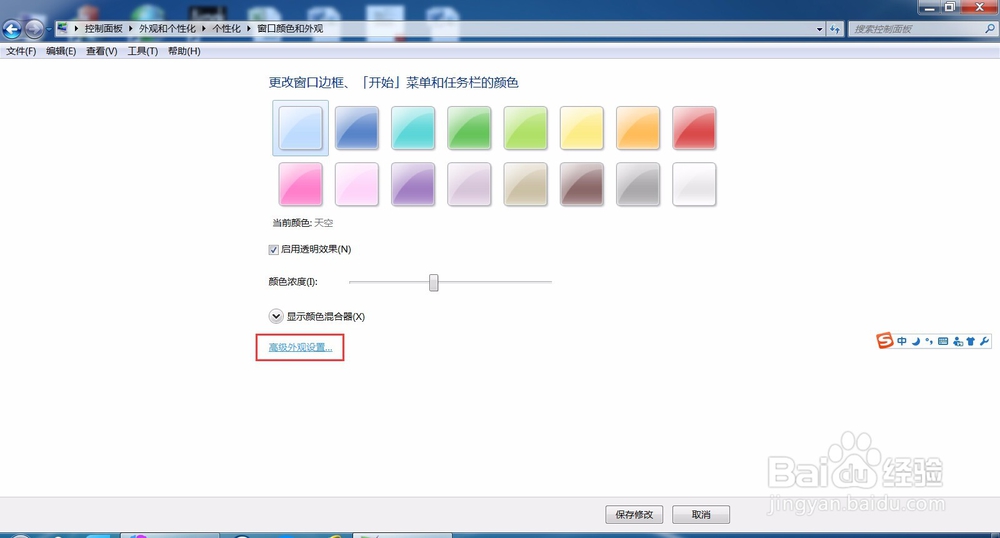Viewport: 1000px width, 538px height.
Task: Open the wrench settings icon on IME bar
Action: point(984,342)
